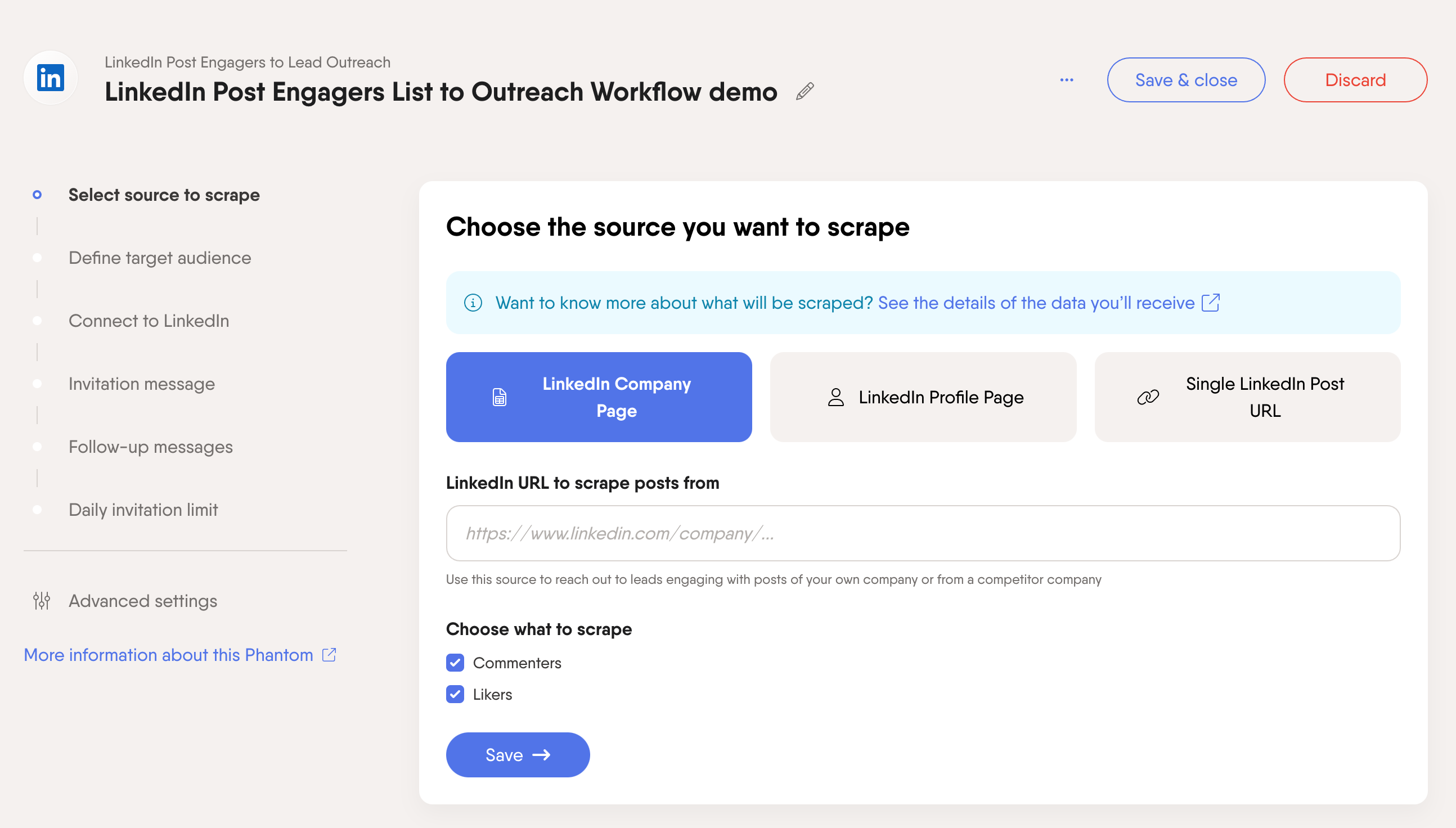1456x828 pixels.
Task: Click the Advanced settings sliders icon
Action: (42, 601)
